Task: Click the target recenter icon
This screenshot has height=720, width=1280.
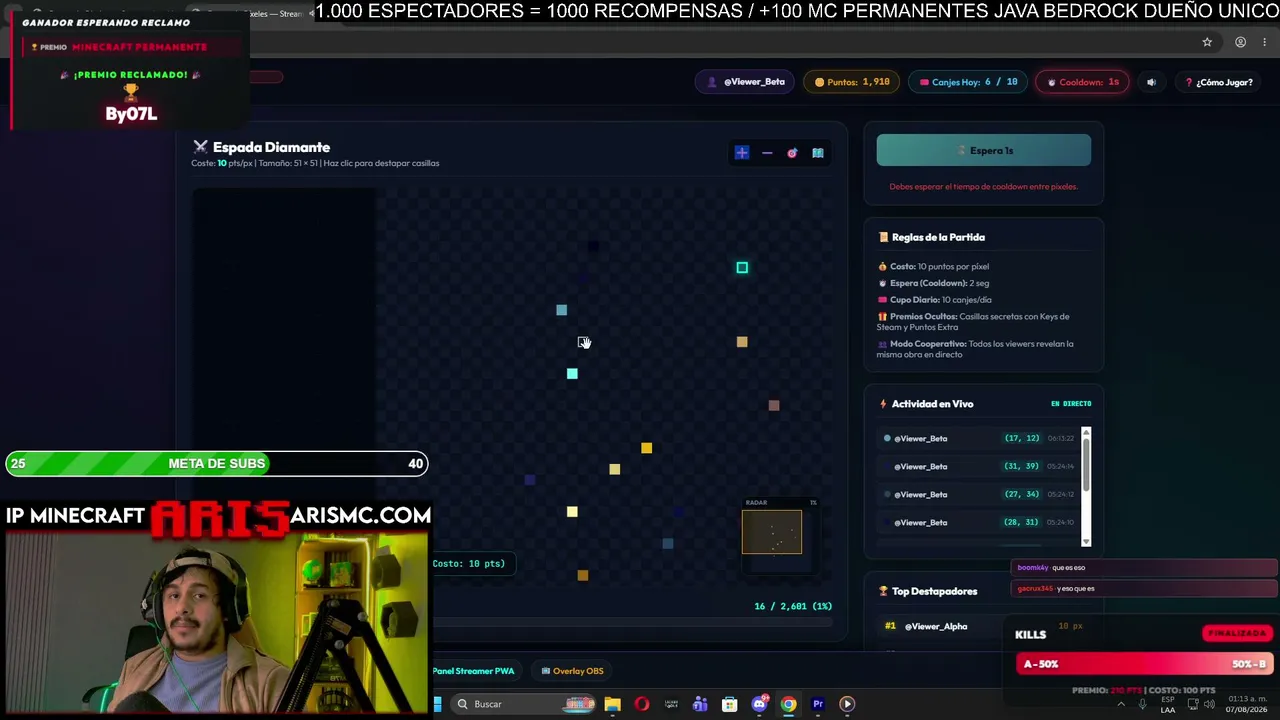Action: [x=792, y=153]
